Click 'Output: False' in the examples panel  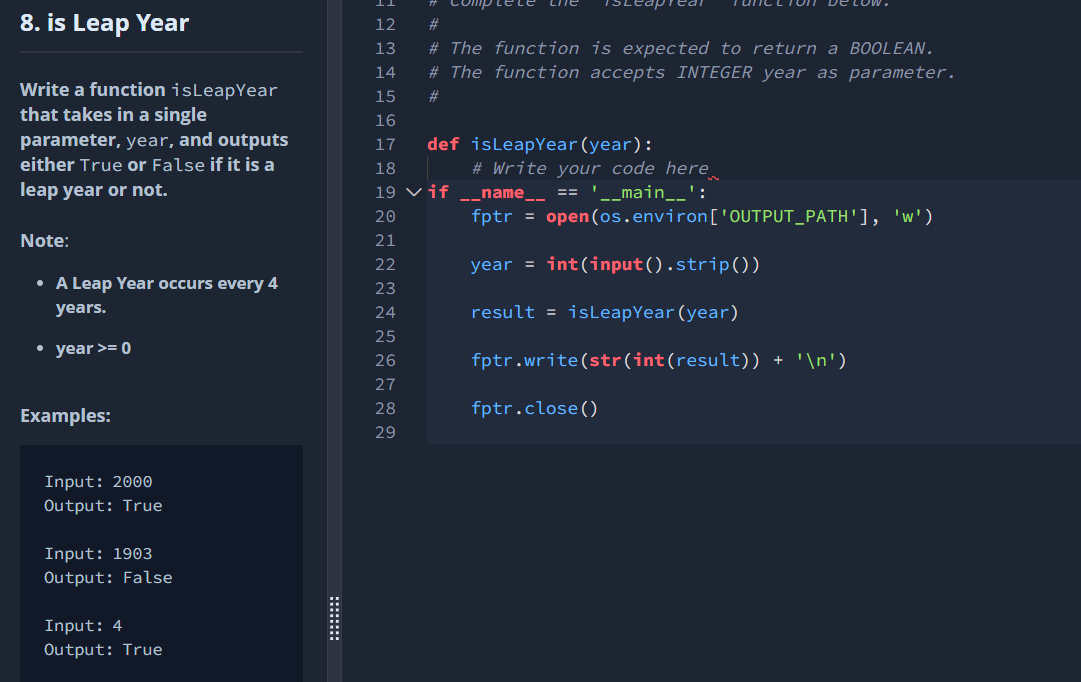coord(108,577)
